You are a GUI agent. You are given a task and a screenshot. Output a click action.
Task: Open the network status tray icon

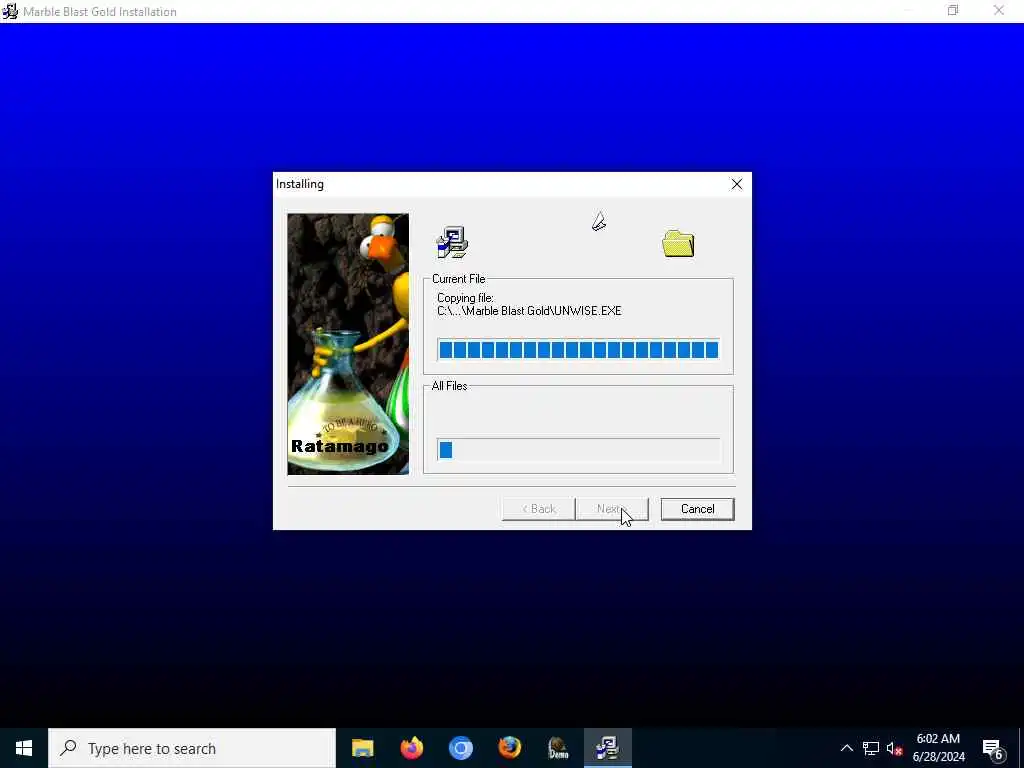click(x=871, y=748)
